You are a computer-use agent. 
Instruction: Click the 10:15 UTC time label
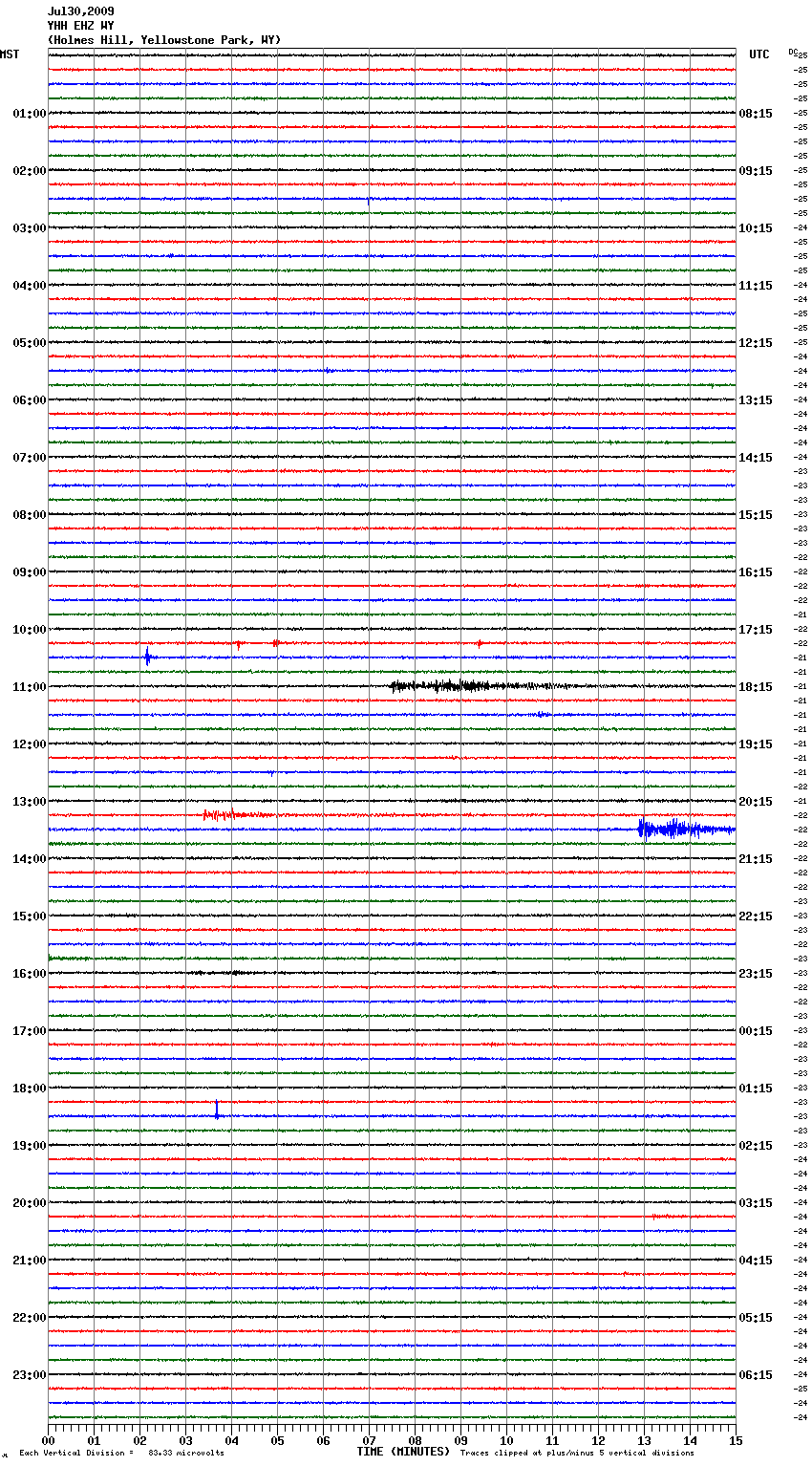pyautogui.click(x=756, y=228)
